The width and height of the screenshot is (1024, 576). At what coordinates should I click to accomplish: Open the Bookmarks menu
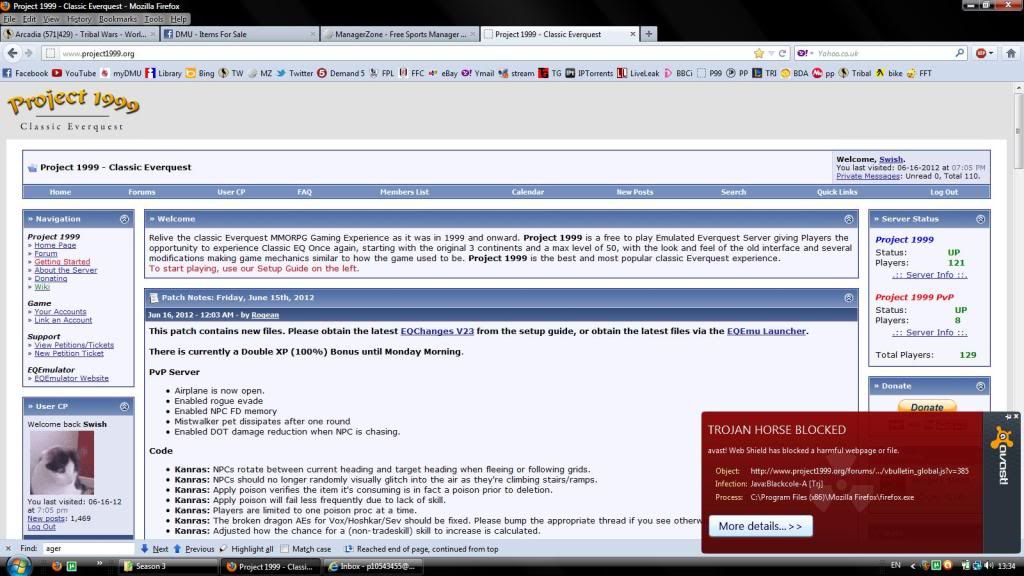[117, 19]
